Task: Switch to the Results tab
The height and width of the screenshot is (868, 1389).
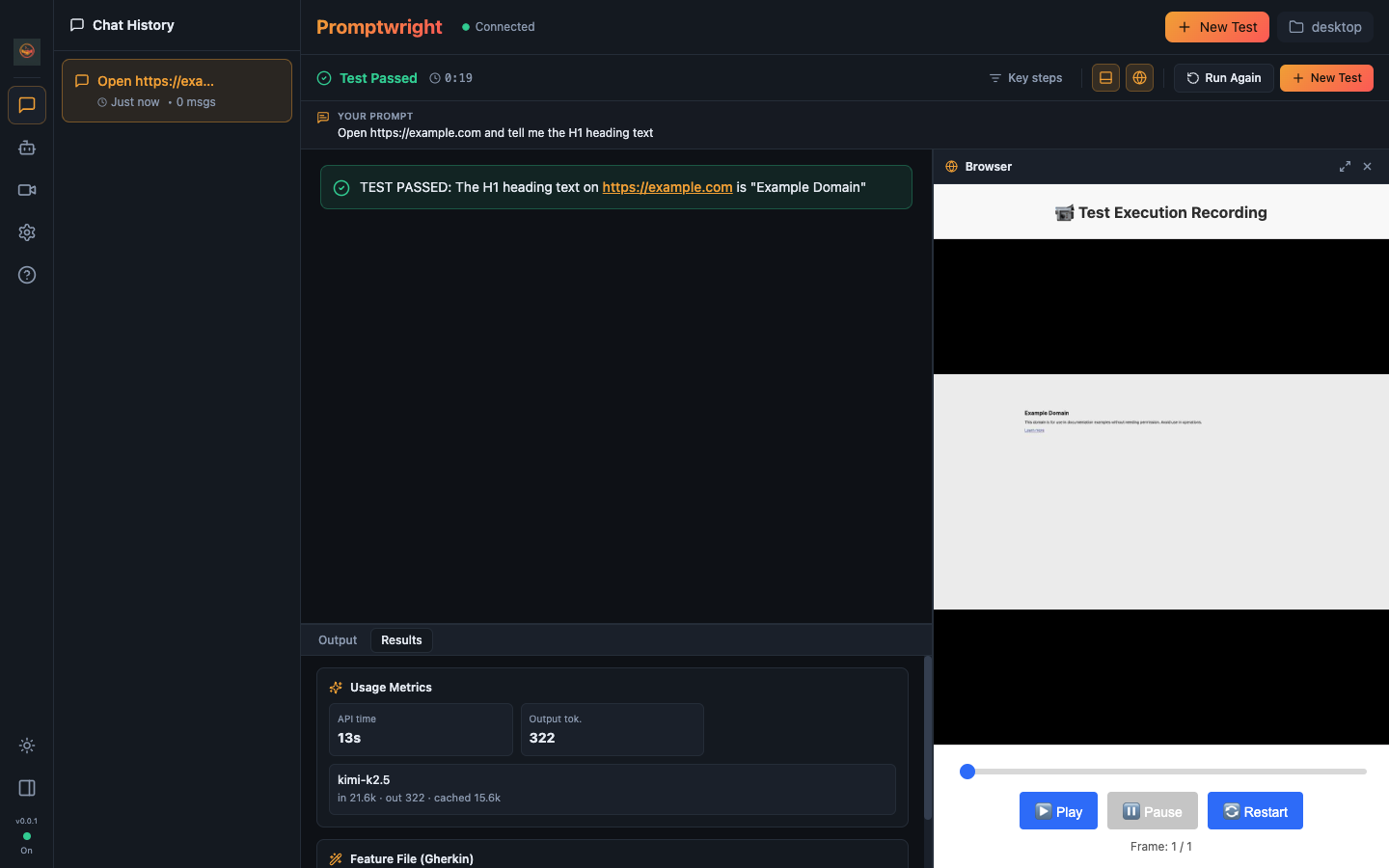Action: [401, 640]
